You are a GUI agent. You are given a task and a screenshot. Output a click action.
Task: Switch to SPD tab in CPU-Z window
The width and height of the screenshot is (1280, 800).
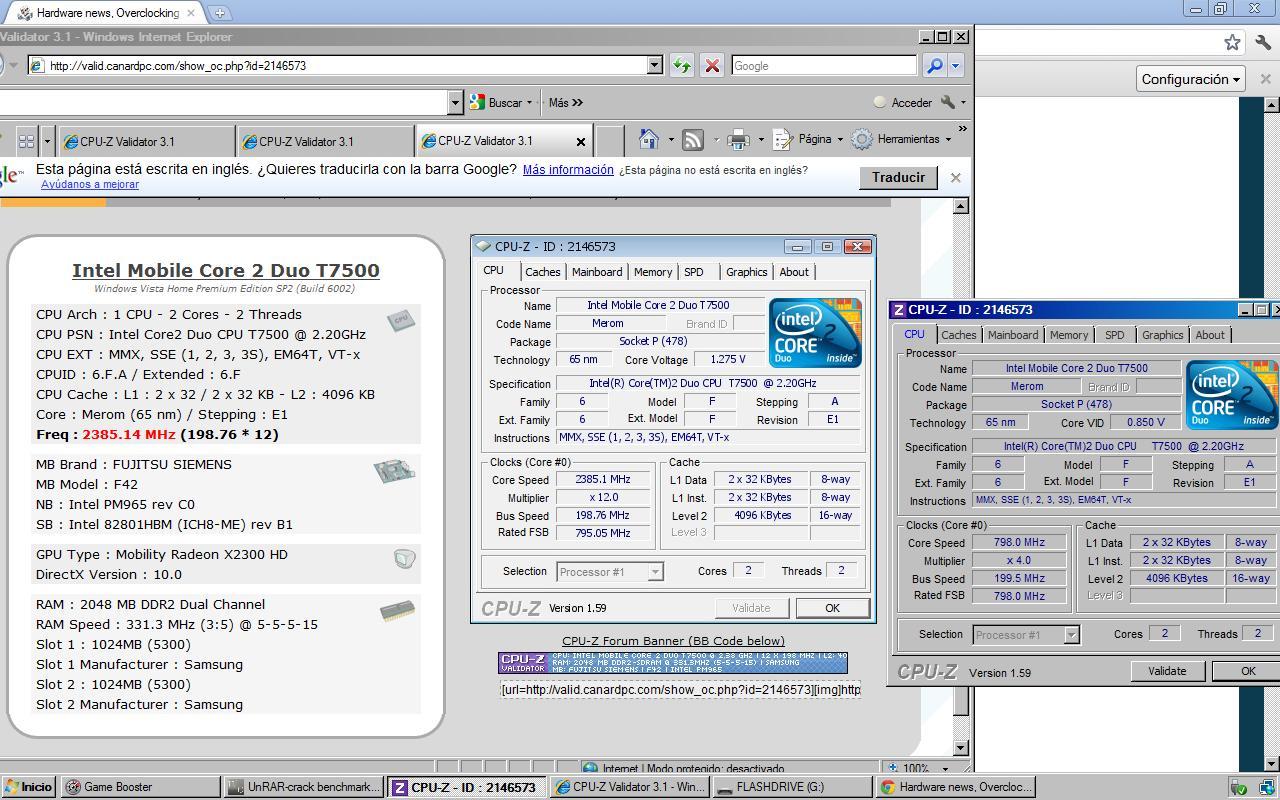(1114, 335)
